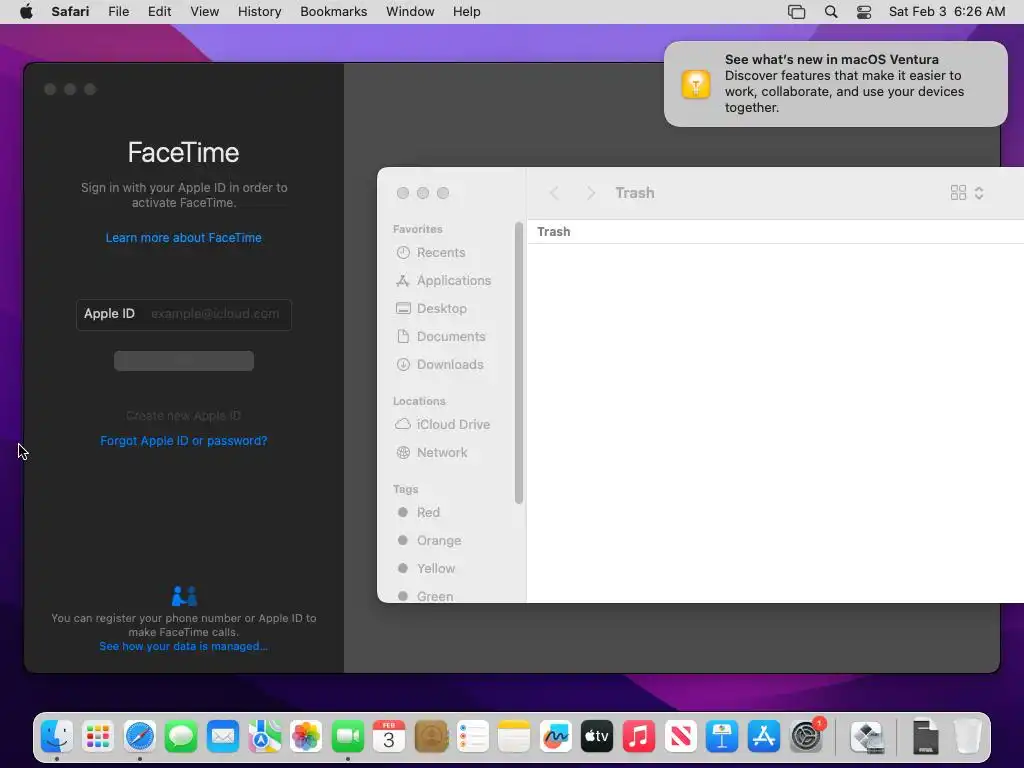Open the Finder view options dropdown

pos(967,193)
